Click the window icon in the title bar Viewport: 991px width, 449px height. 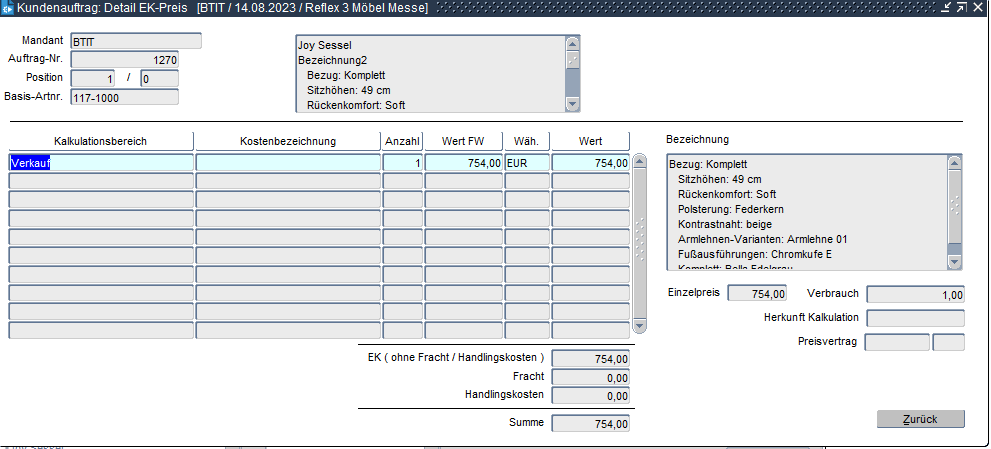[8, 8]
